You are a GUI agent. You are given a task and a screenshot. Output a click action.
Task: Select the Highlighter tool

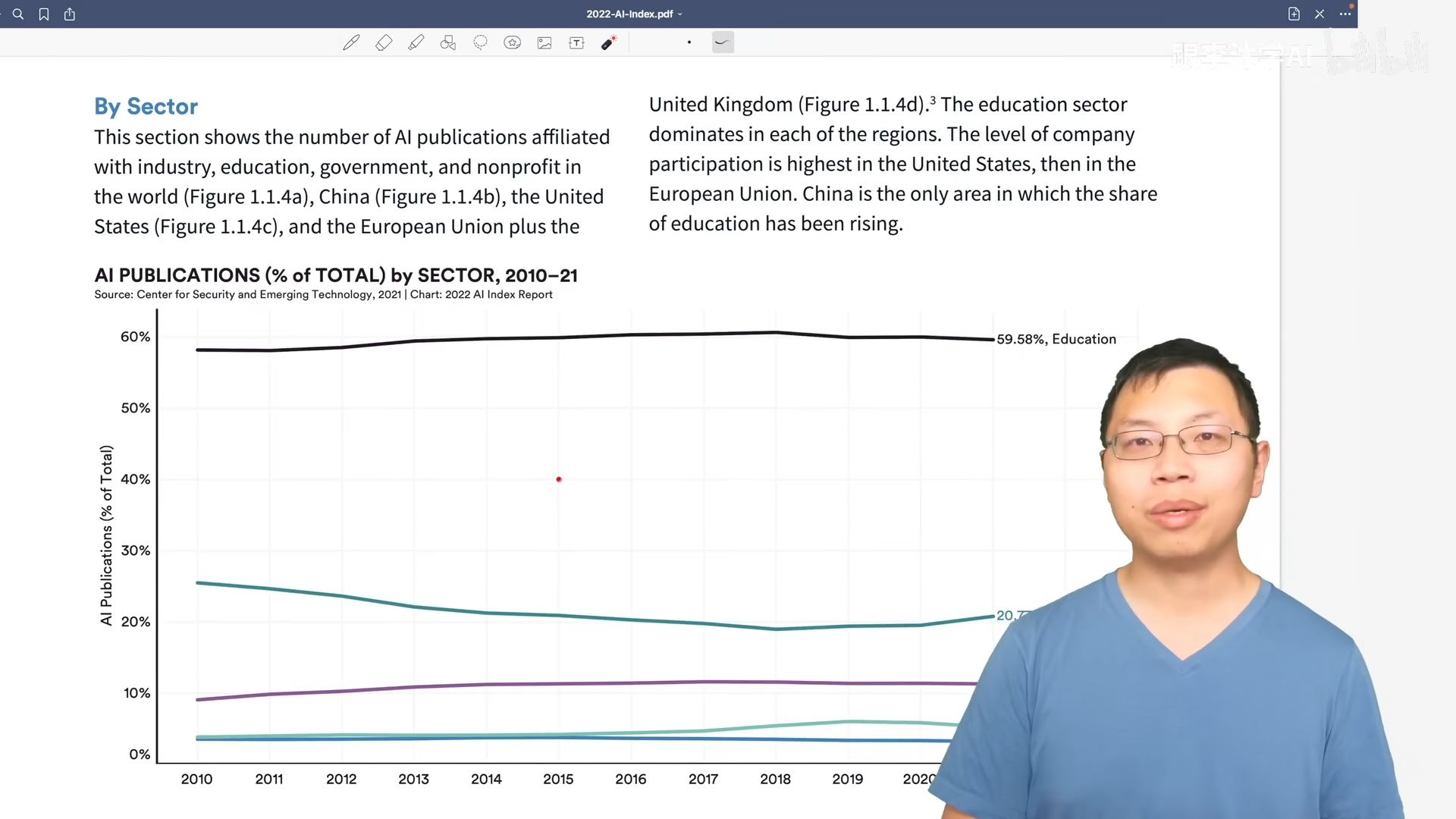416,42
